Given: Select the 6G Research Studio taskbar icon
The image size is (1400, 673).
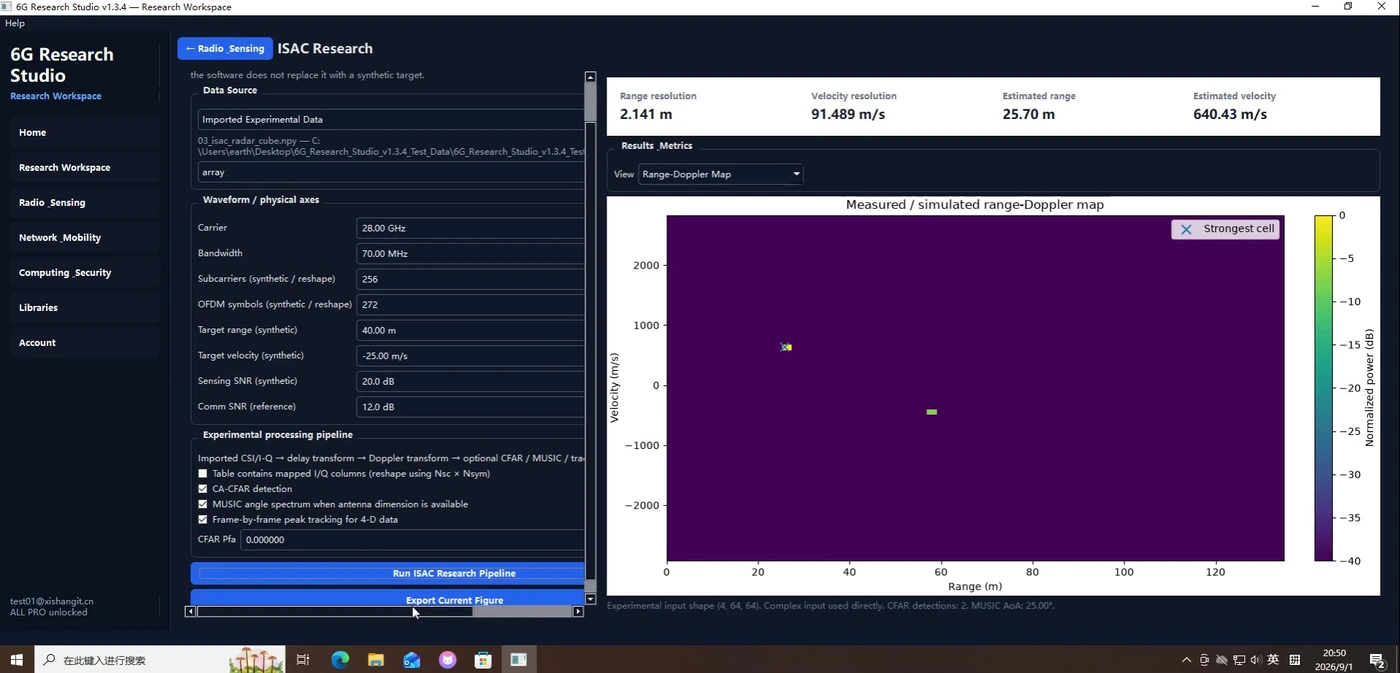Looking at the screenshot, I should click(x=519, y=660).
